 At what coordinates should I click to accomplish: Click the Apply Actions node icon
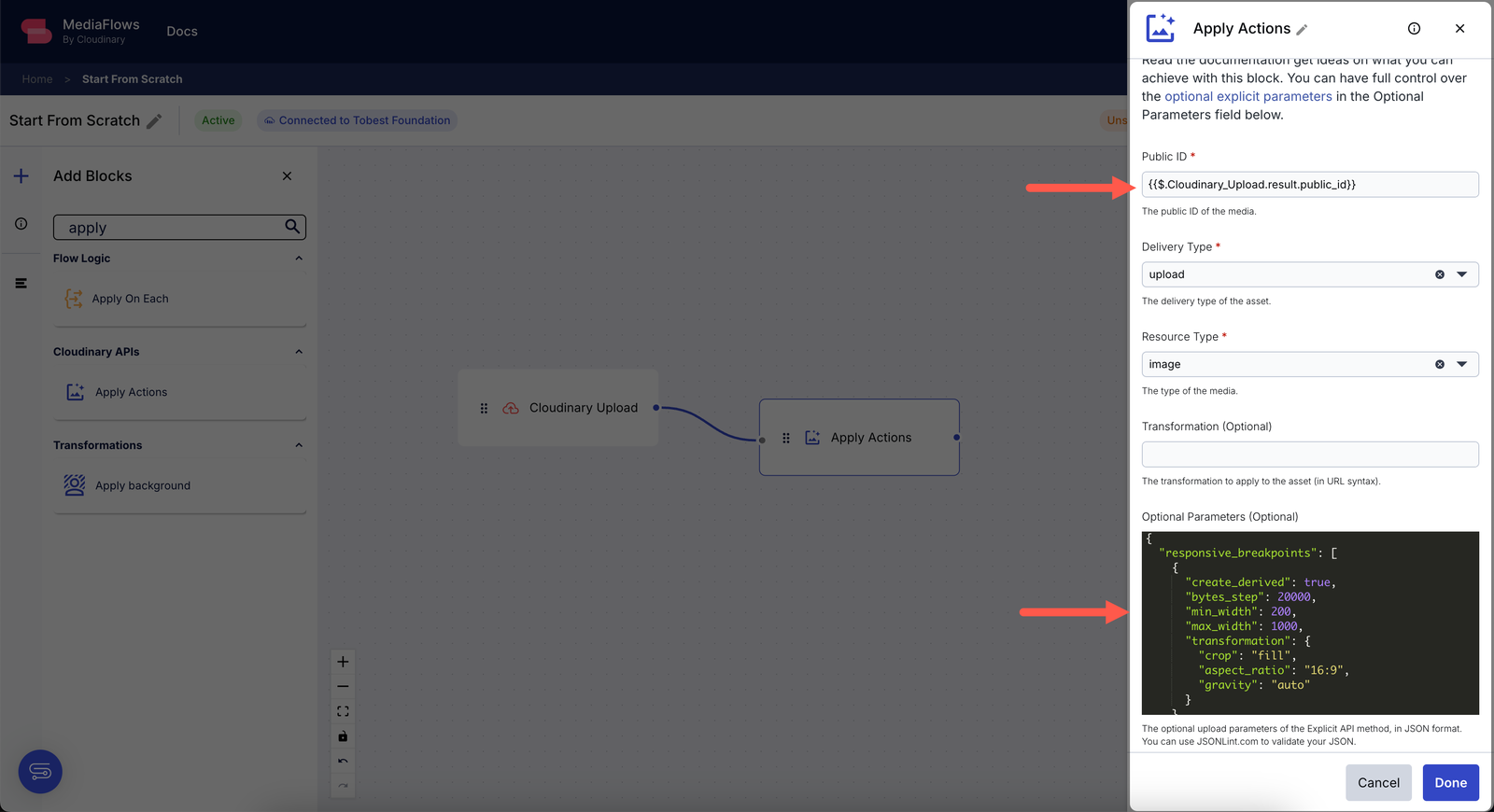click(812, 438)
